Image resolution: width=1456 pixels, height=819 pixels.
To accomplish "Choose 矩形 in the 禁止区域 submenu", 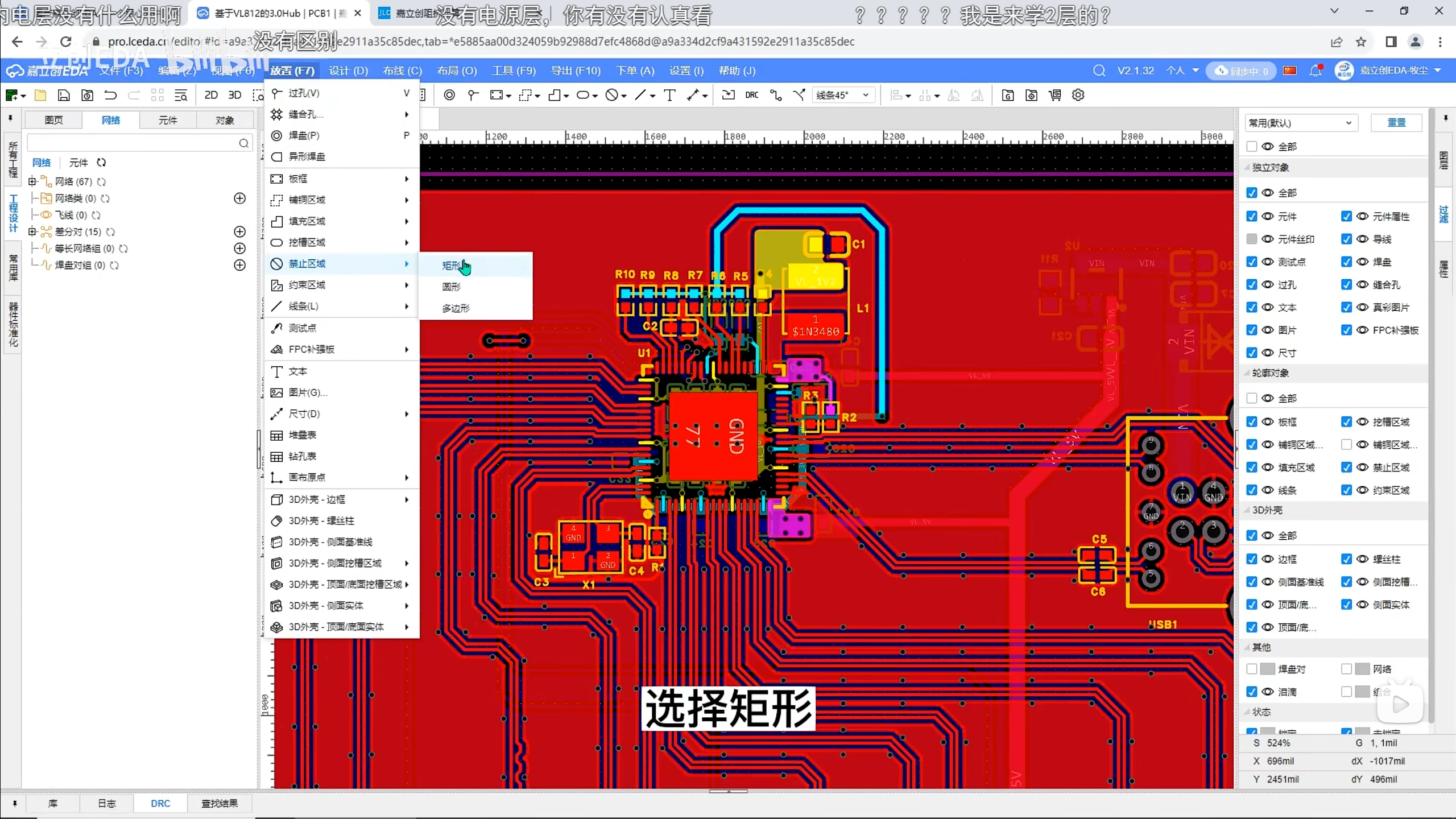I will (452, 266).
